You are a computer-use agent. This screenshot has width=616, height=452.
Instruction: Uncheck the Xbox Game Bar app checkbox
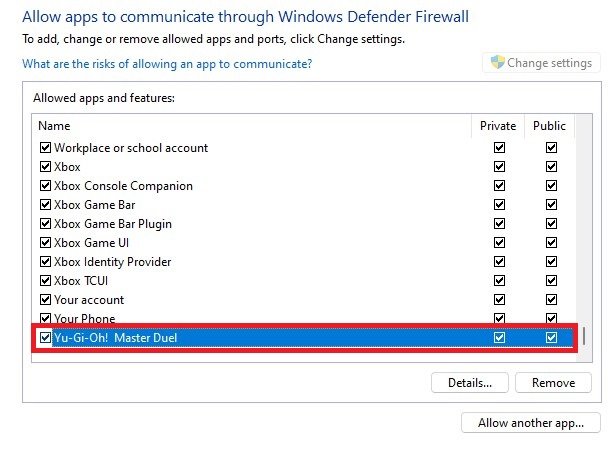coord(45,205)
